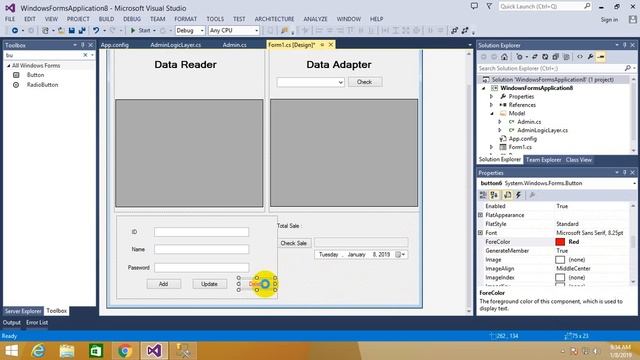
Task: Collapse the Model folder
Action: tap(491, 113)
